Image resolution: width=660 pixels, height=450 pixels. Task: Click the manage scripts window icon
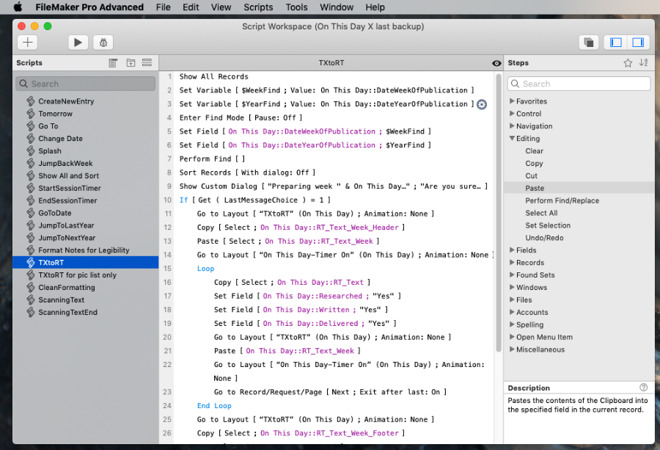coord(588,42)
